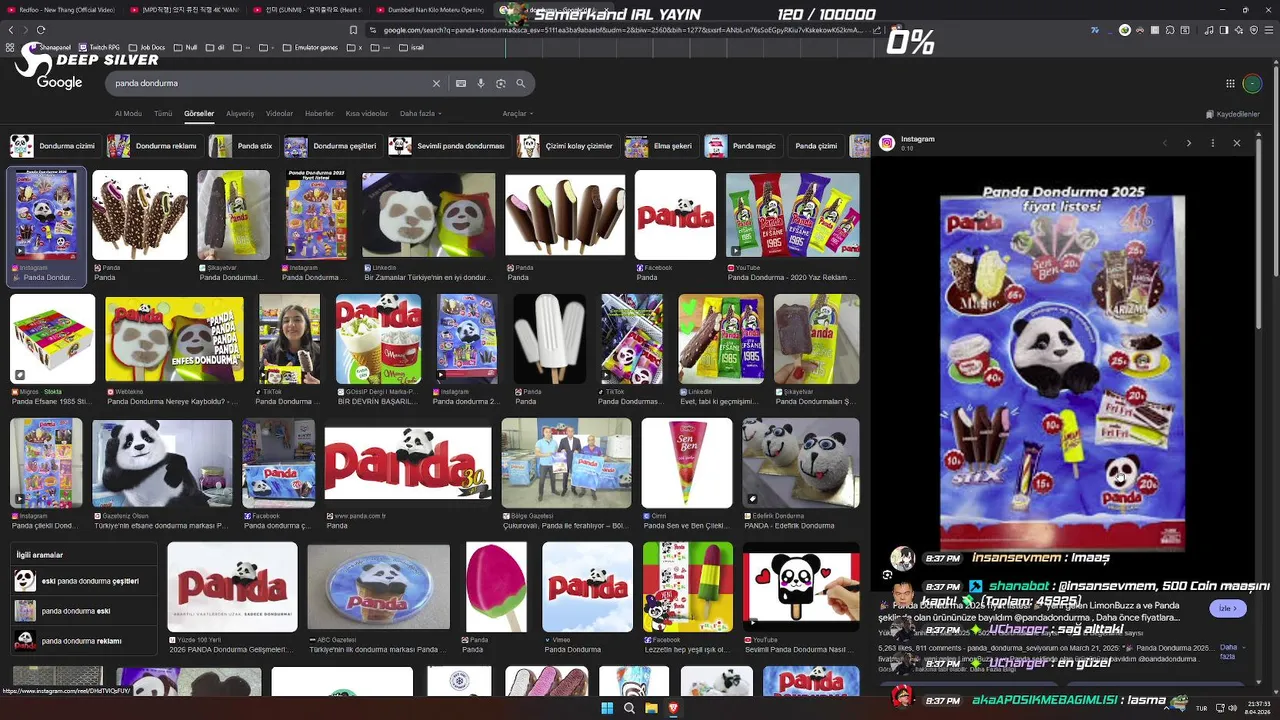Reload the current Google page

click(x=41, y=30)
